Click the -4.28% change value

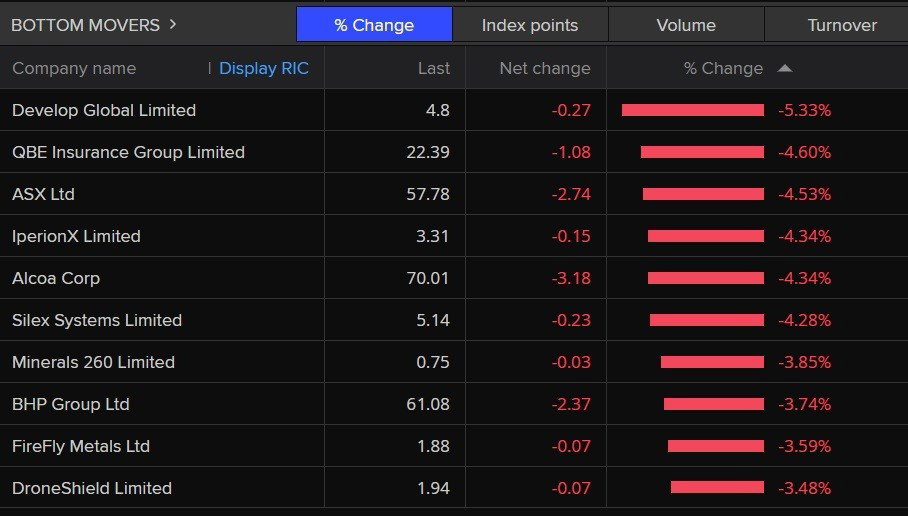pos(804,320)
